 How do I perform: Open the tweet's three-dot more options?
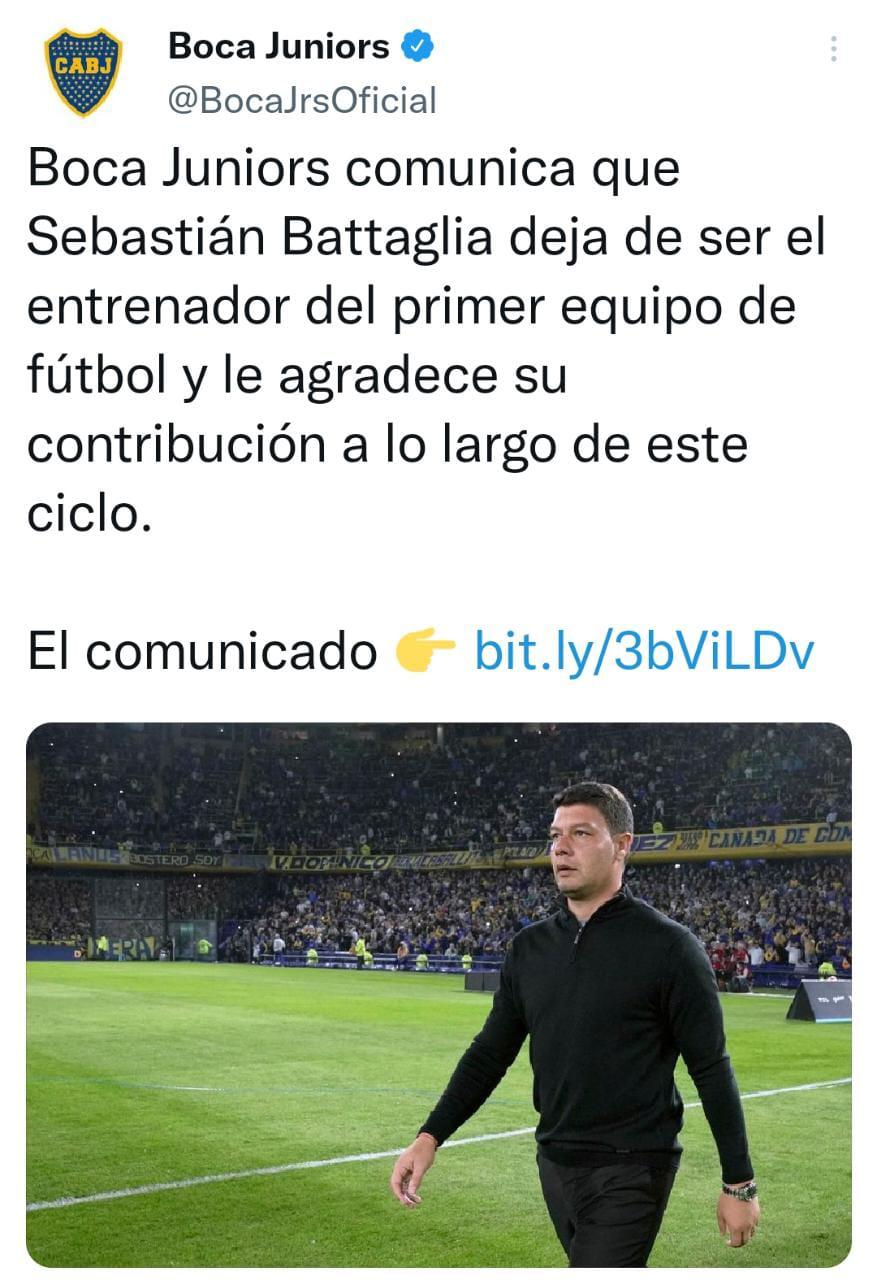[833, 49]
